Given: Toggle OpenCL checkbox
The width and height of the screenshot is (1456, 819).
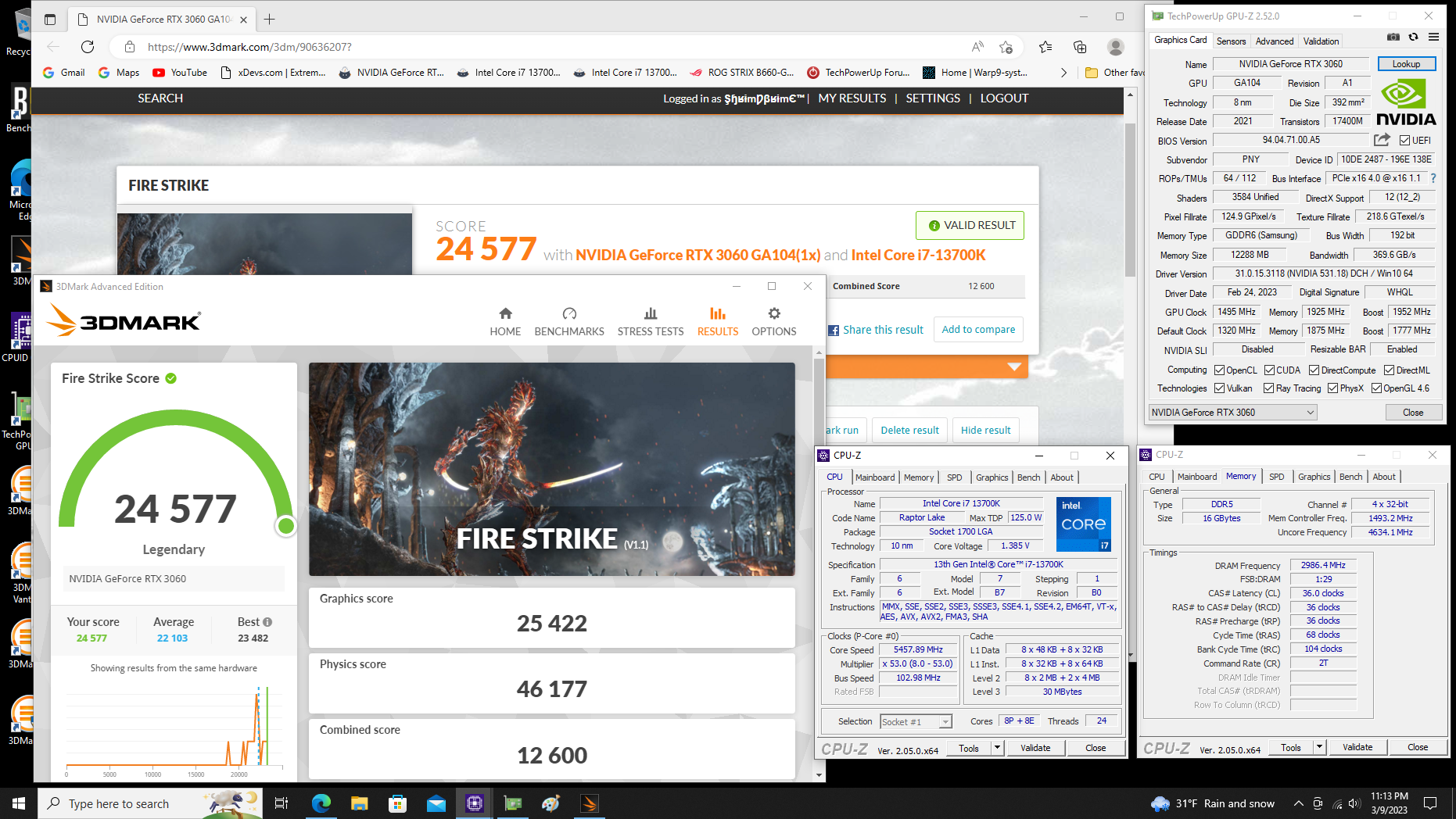Looking at the screenshot, I should [1219, 370].
